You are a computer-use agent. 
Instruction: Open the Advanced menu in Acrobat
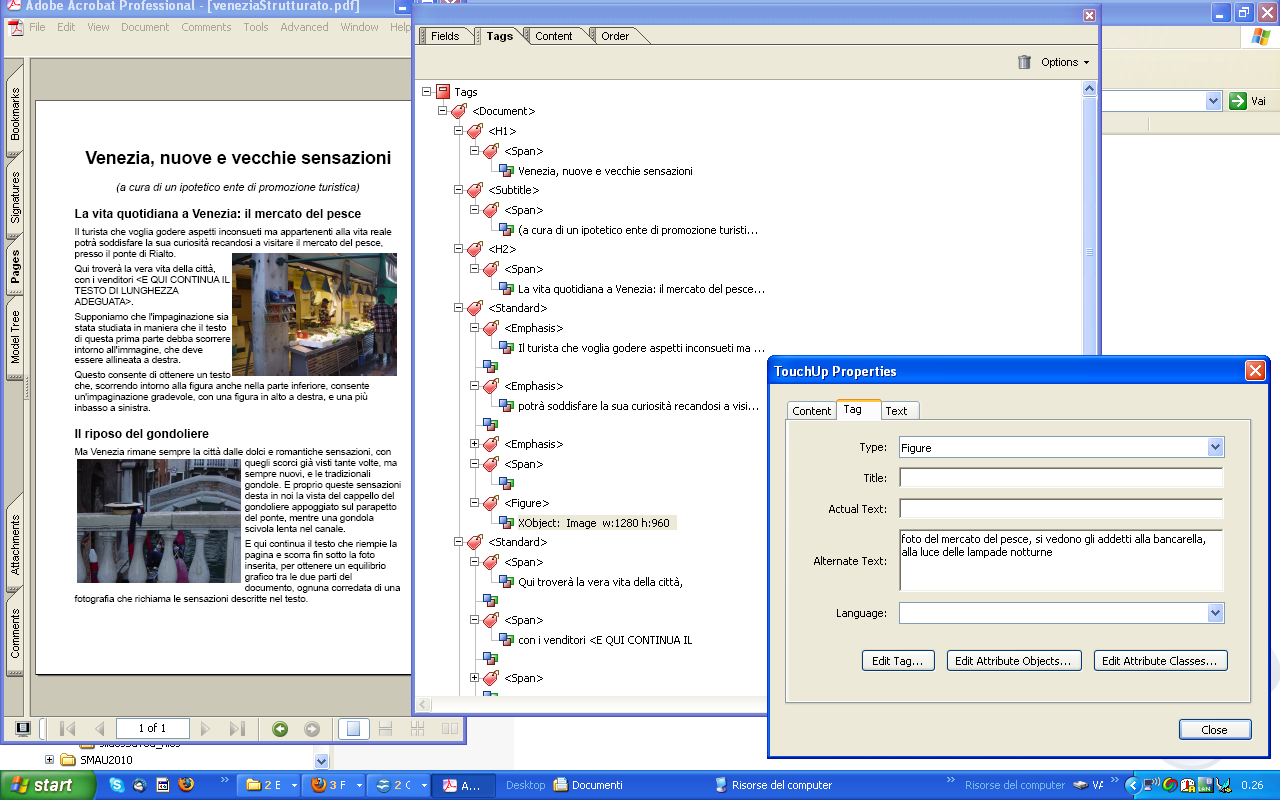[x=304, y=27]
